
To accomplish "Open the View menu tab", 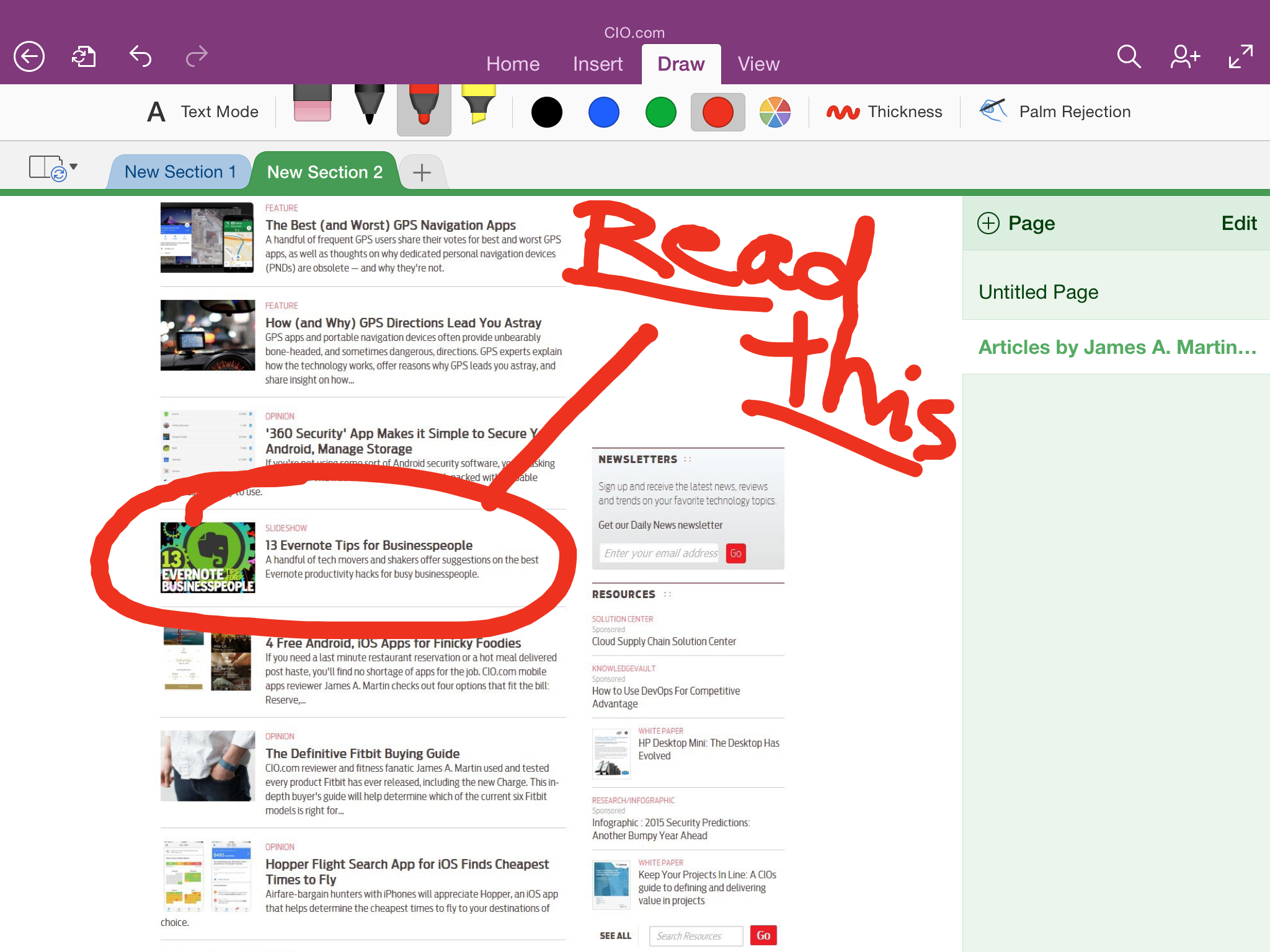I will point(756,62).
